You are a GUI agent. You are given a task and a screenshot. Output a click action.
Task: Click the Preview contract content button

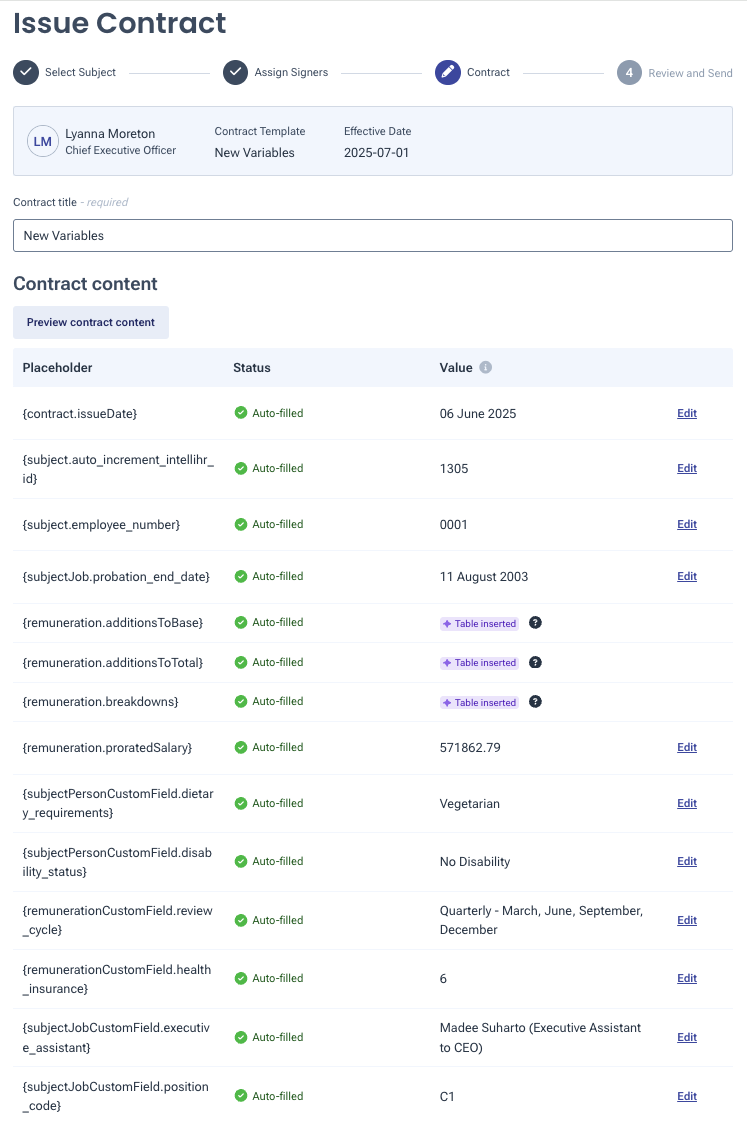click(x=91, y=323)
